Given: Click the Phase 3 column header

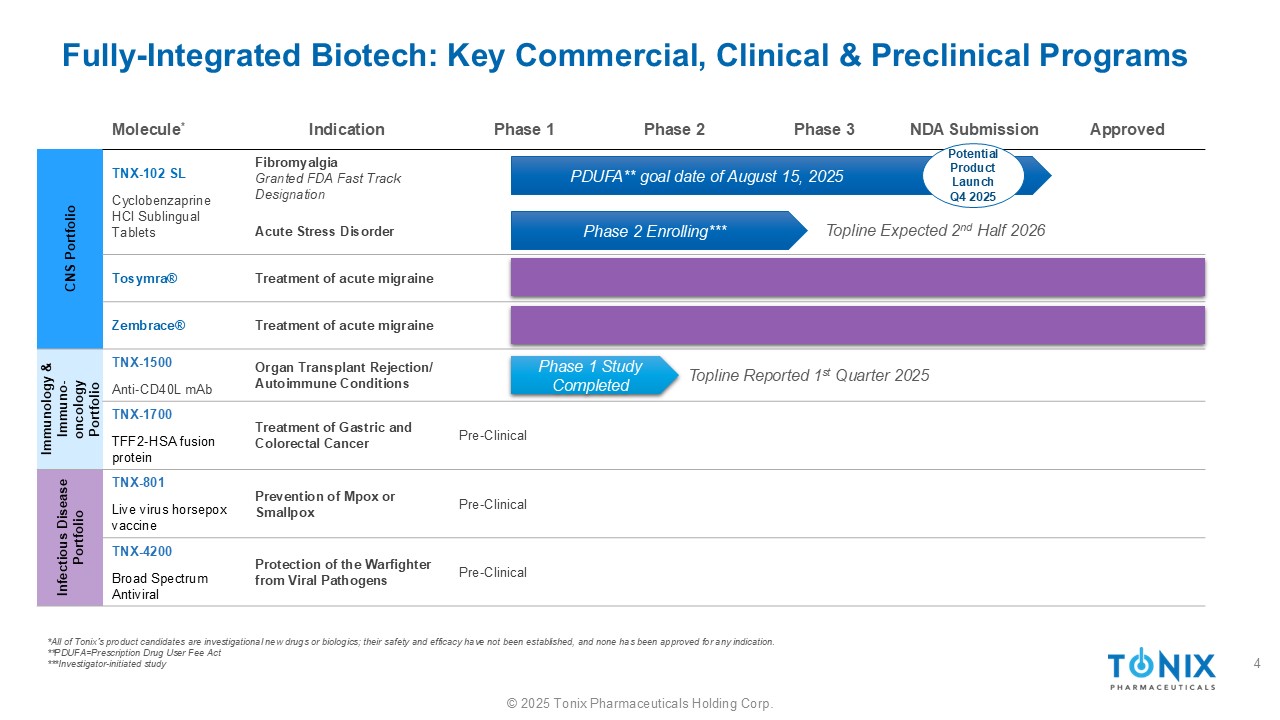Looking at the screenshot, I should click(824, 129).
